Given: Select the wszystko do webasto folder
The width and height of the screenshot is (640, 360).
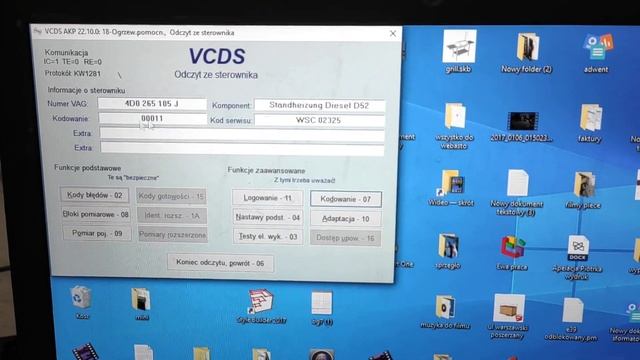Looking at the screenshot, I should [x=454, y=125].
